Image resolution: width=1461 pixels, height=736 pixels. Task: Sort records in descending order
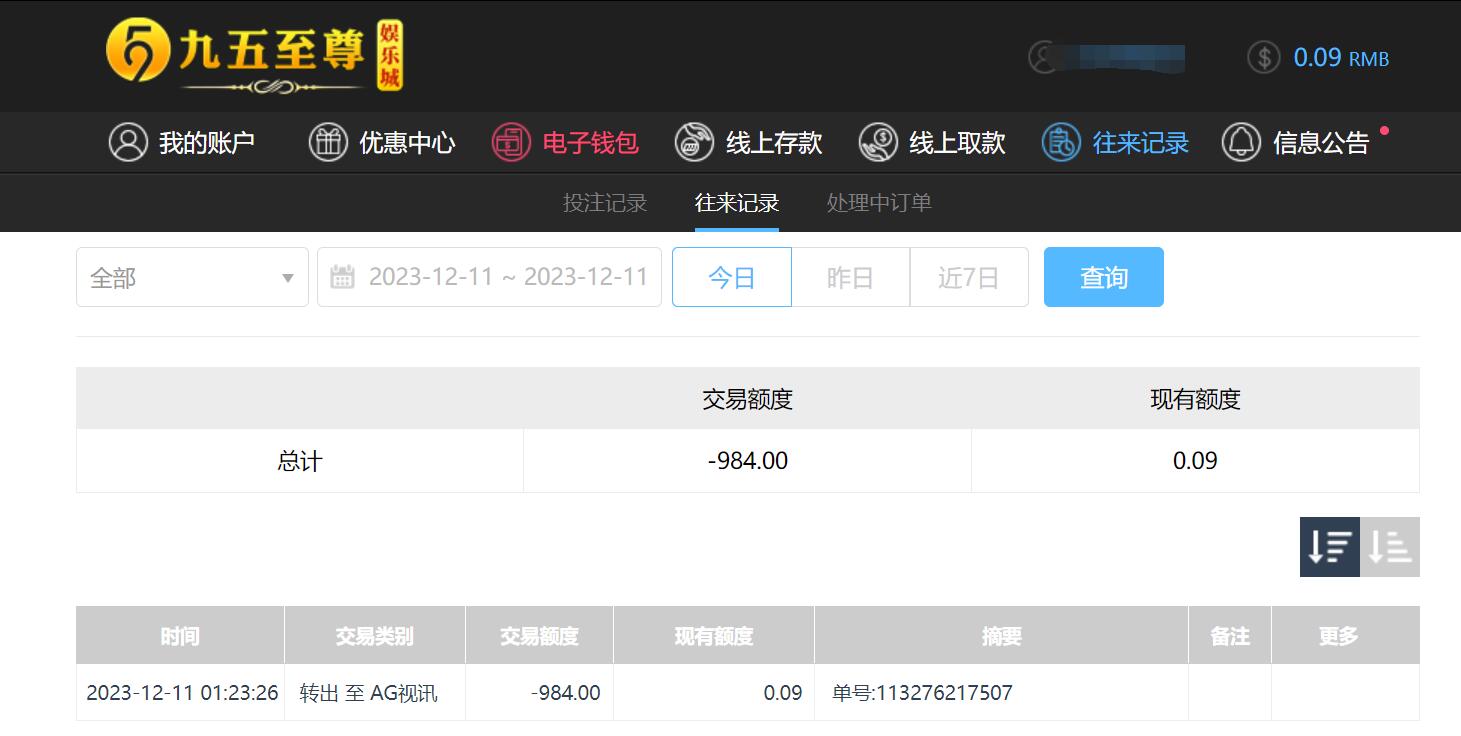(x=1330, y=547)
